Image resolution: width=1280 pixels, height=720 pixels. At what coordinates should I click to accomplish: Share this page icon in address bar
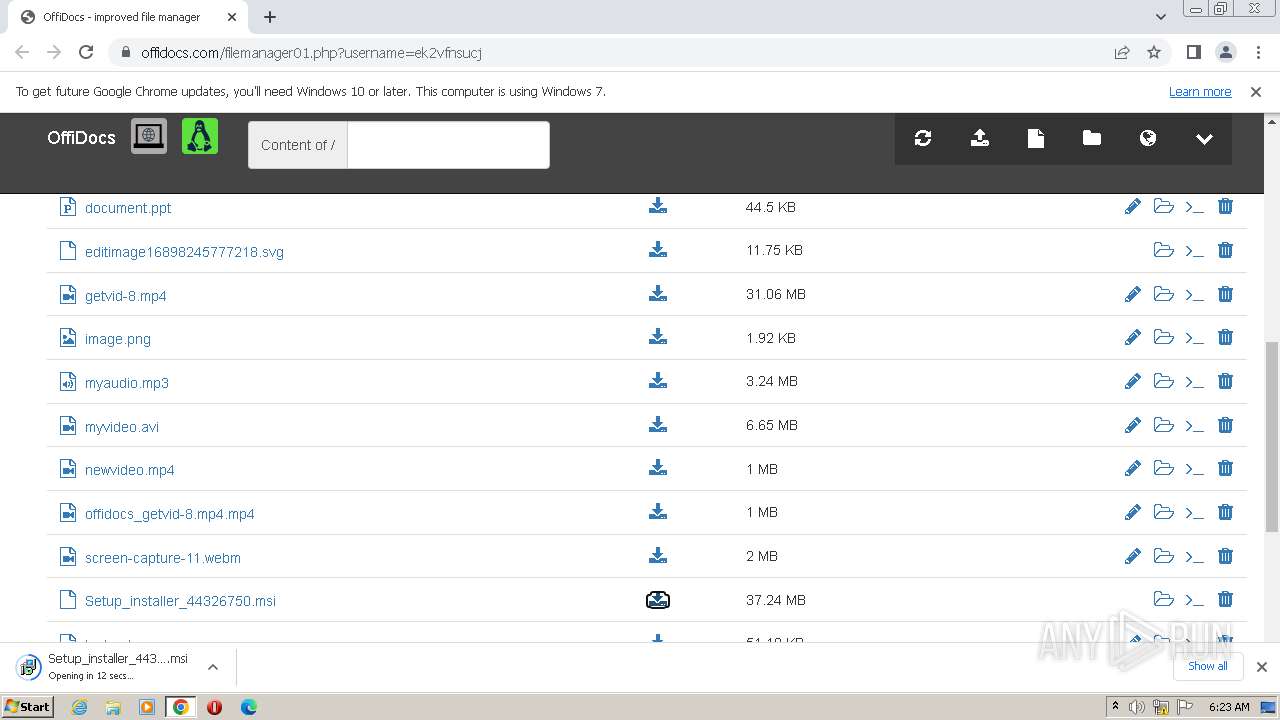click(1122, 52)
